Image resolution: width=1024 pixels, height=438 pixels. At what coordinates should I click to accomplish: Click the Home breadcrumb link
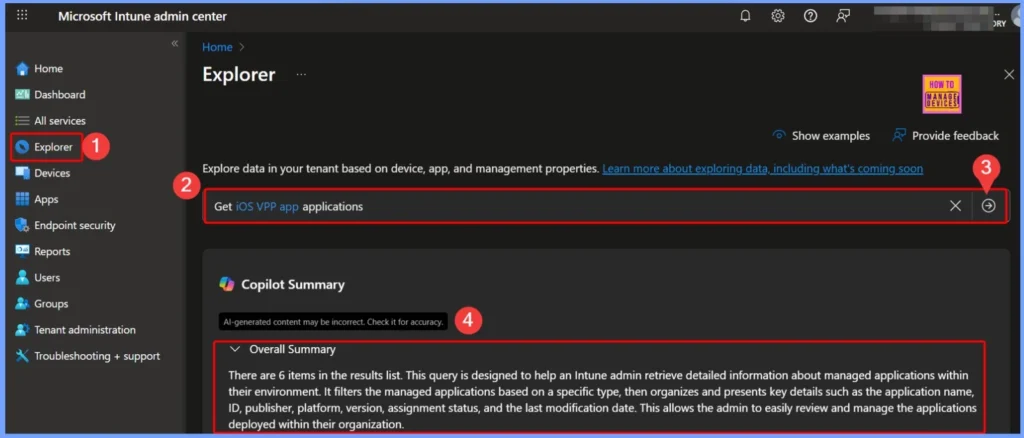pos(217,47)
